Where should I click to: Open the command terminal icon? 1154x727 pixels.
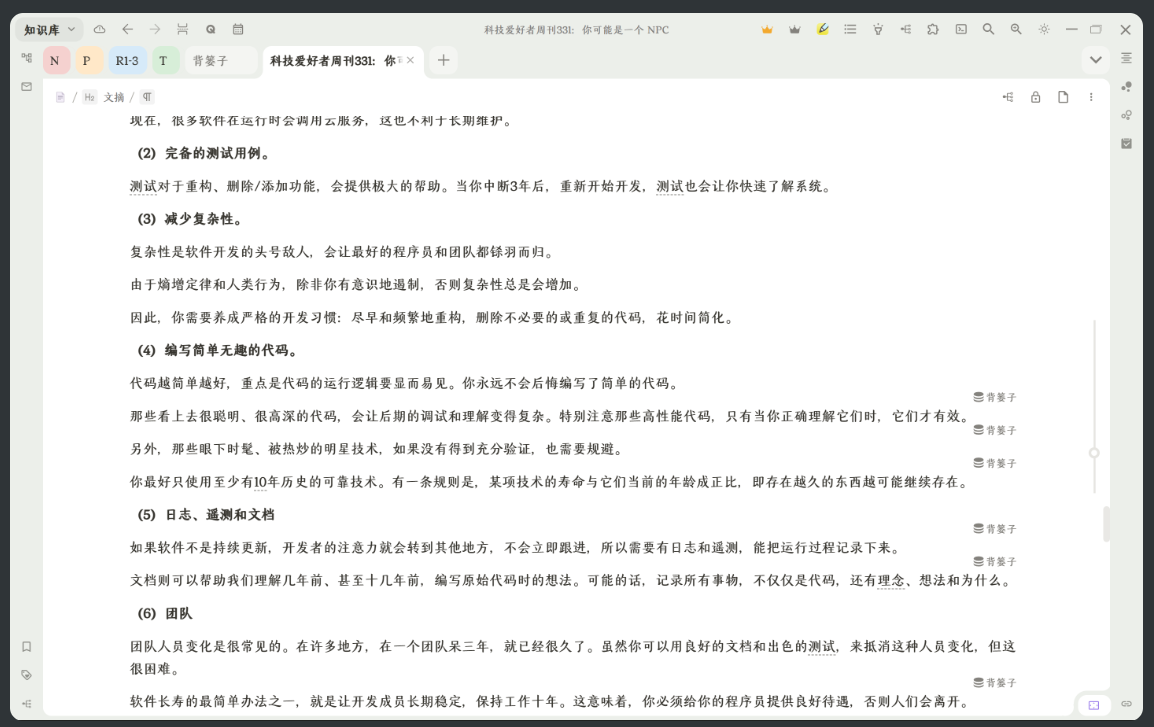[x=961, y=29]
